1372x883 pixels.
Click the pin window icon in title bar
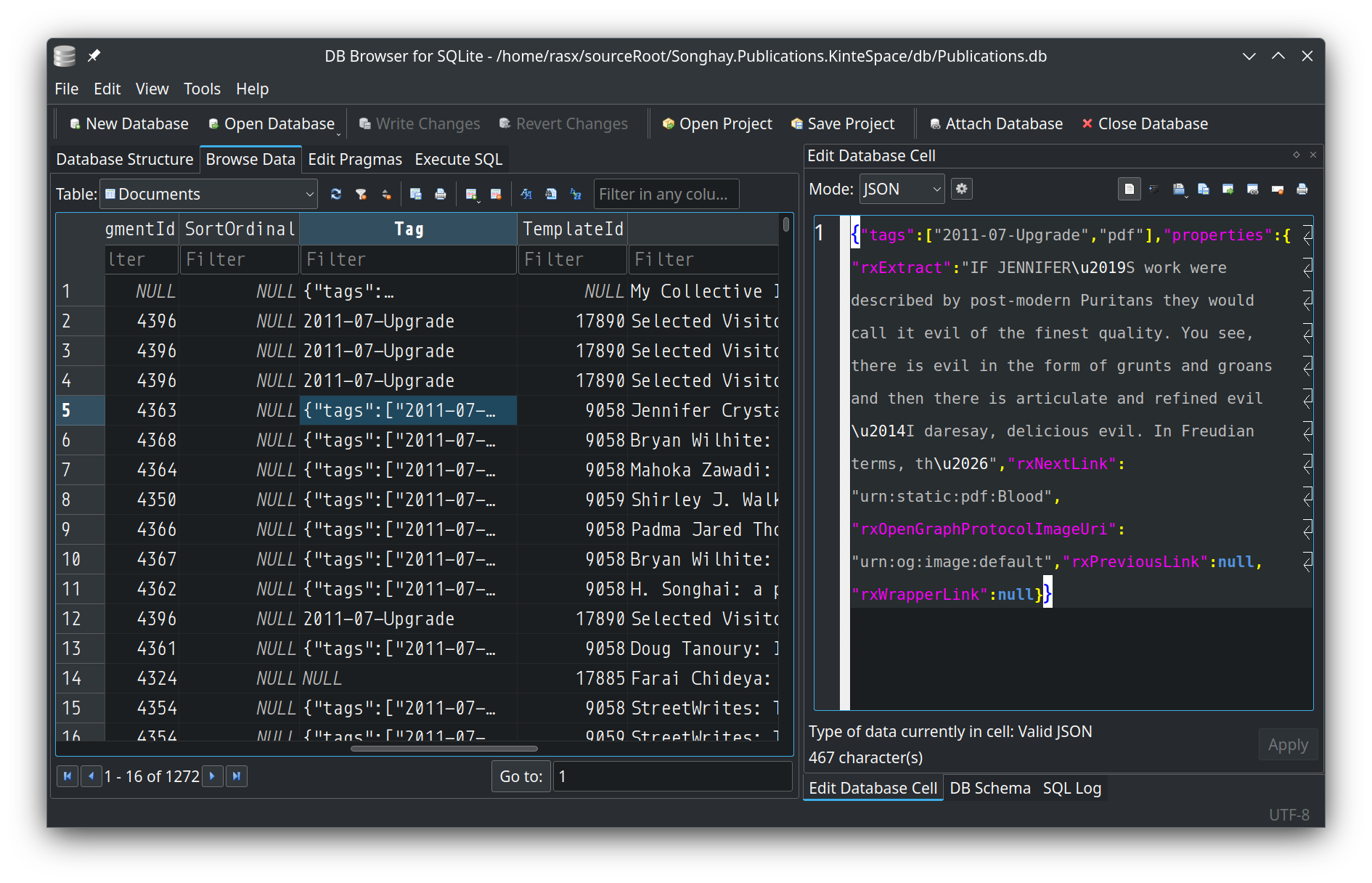coord(94,56)
